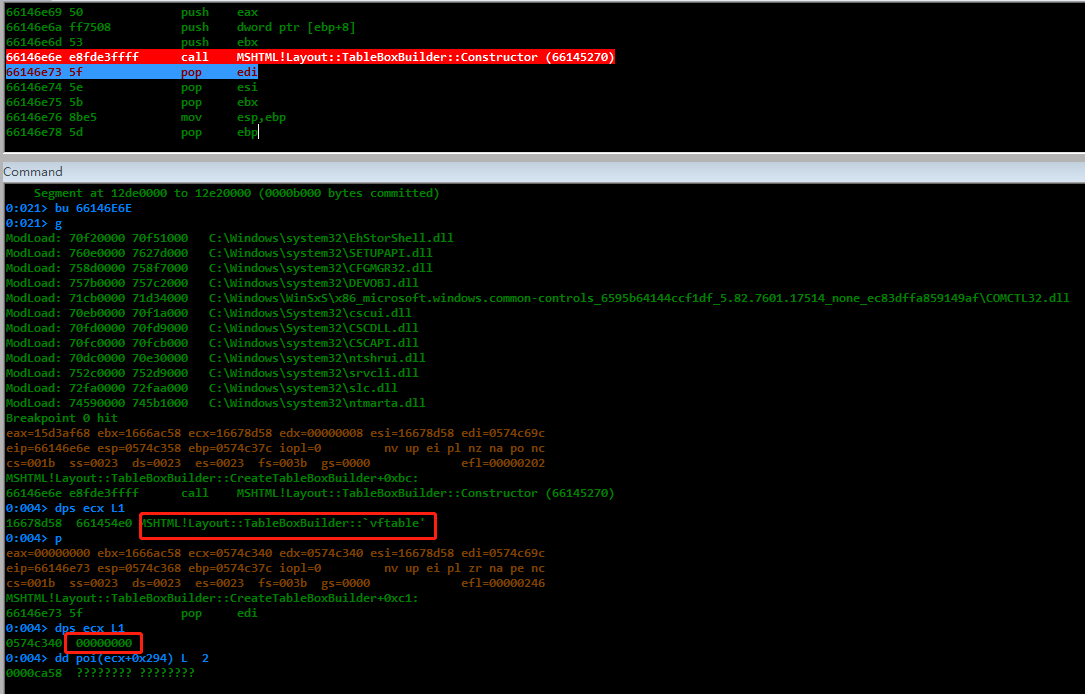
Task: Click segment register line ending efl=00000246
Action: point(275,583)
